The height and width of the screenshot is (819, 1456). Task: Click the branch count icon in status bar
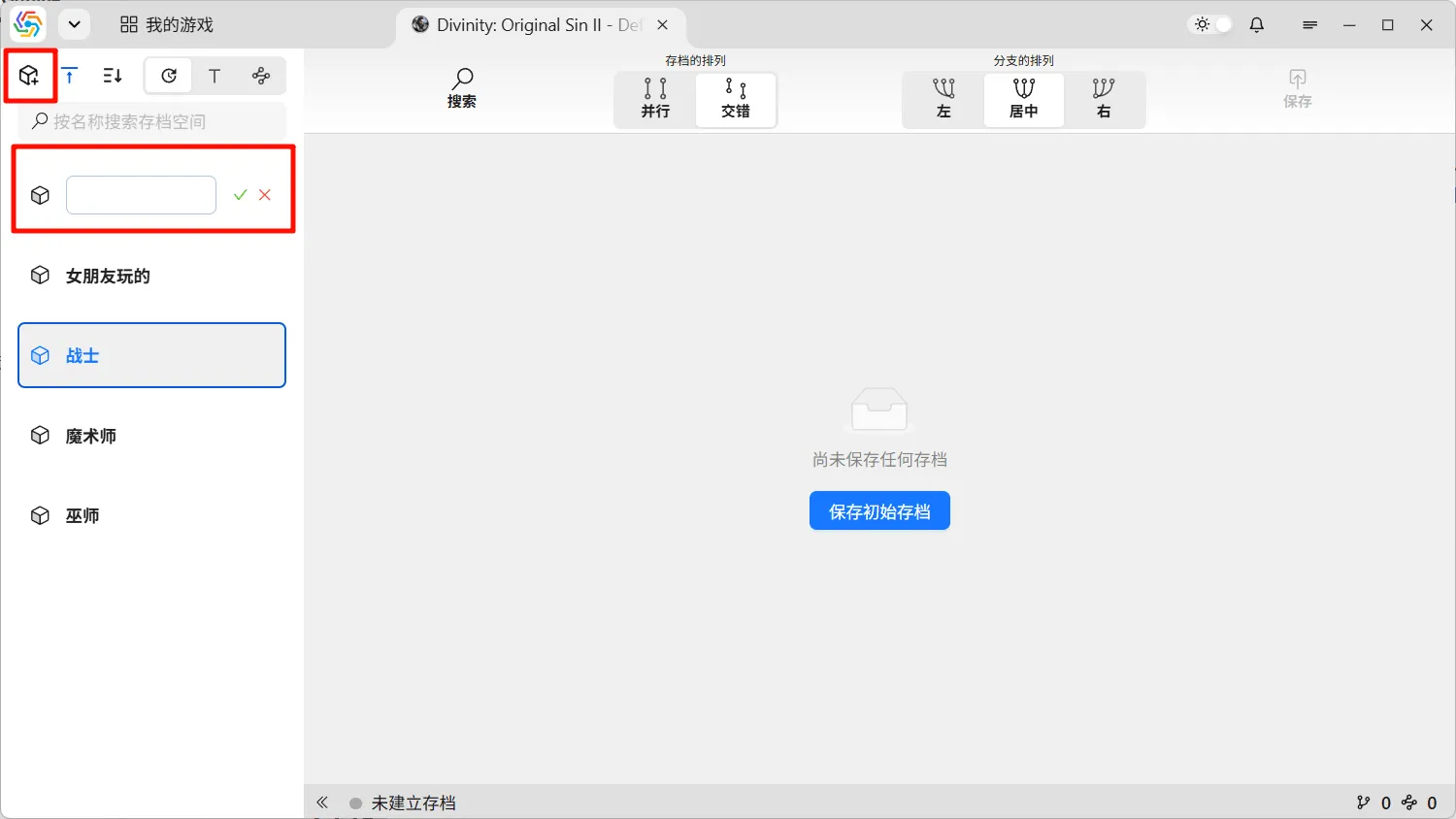tap(1364, 803)
